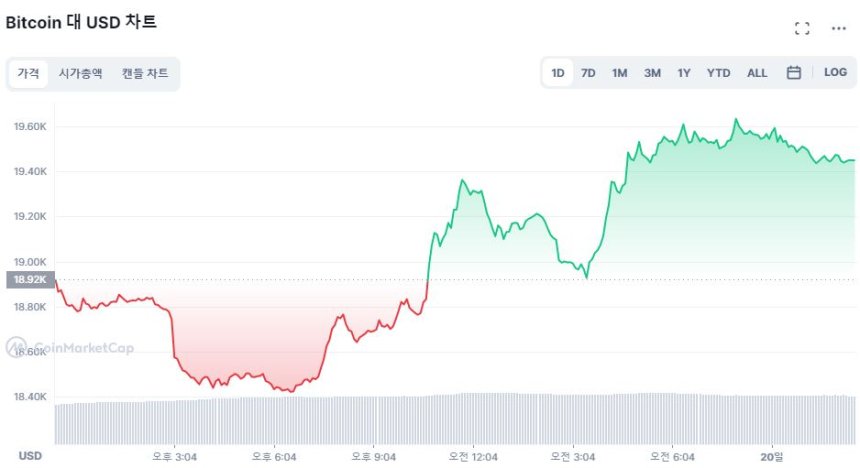
Task: Select the 3M time range
Action: [x=652, y=73]
